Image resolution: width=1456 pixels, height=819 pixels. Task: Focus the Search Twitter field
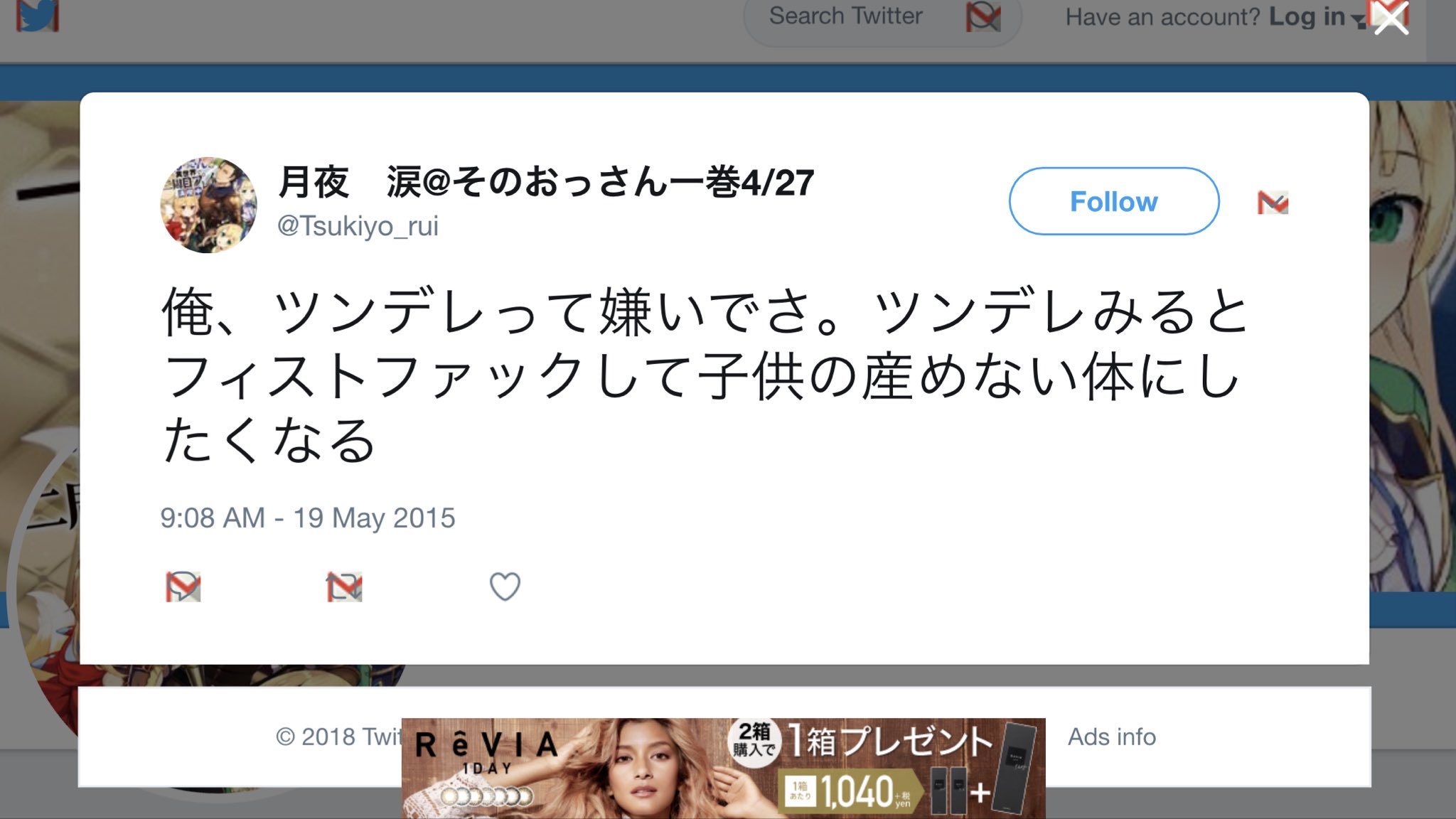(846, 17)
